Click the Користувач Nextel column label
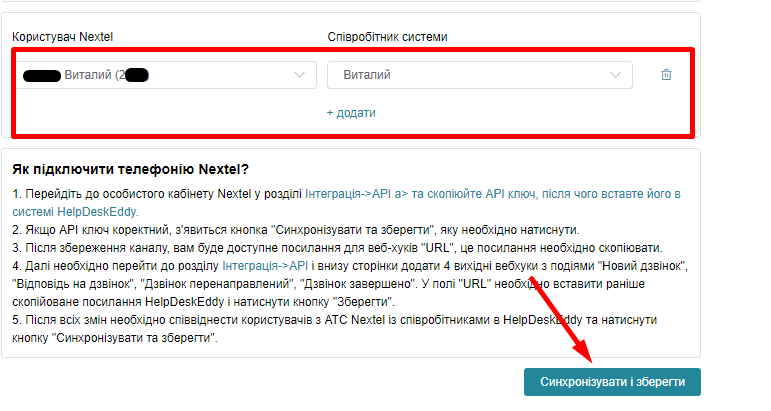771x411 pixels. point(63,37)
